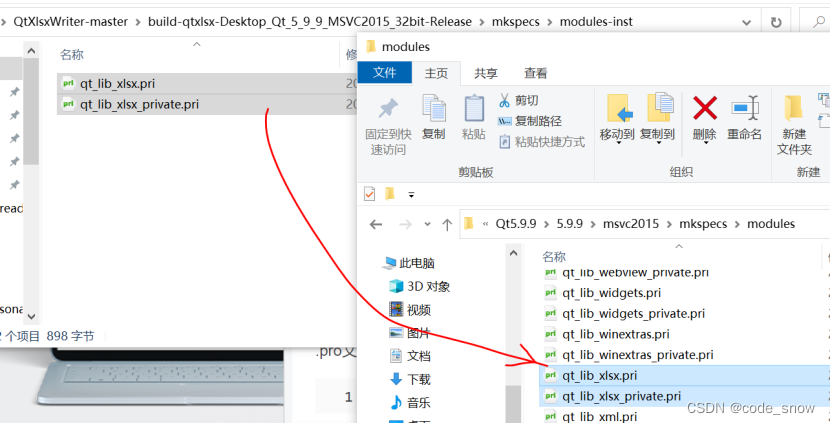Select qt_lib_winextras.pri file

coord(616,334)
